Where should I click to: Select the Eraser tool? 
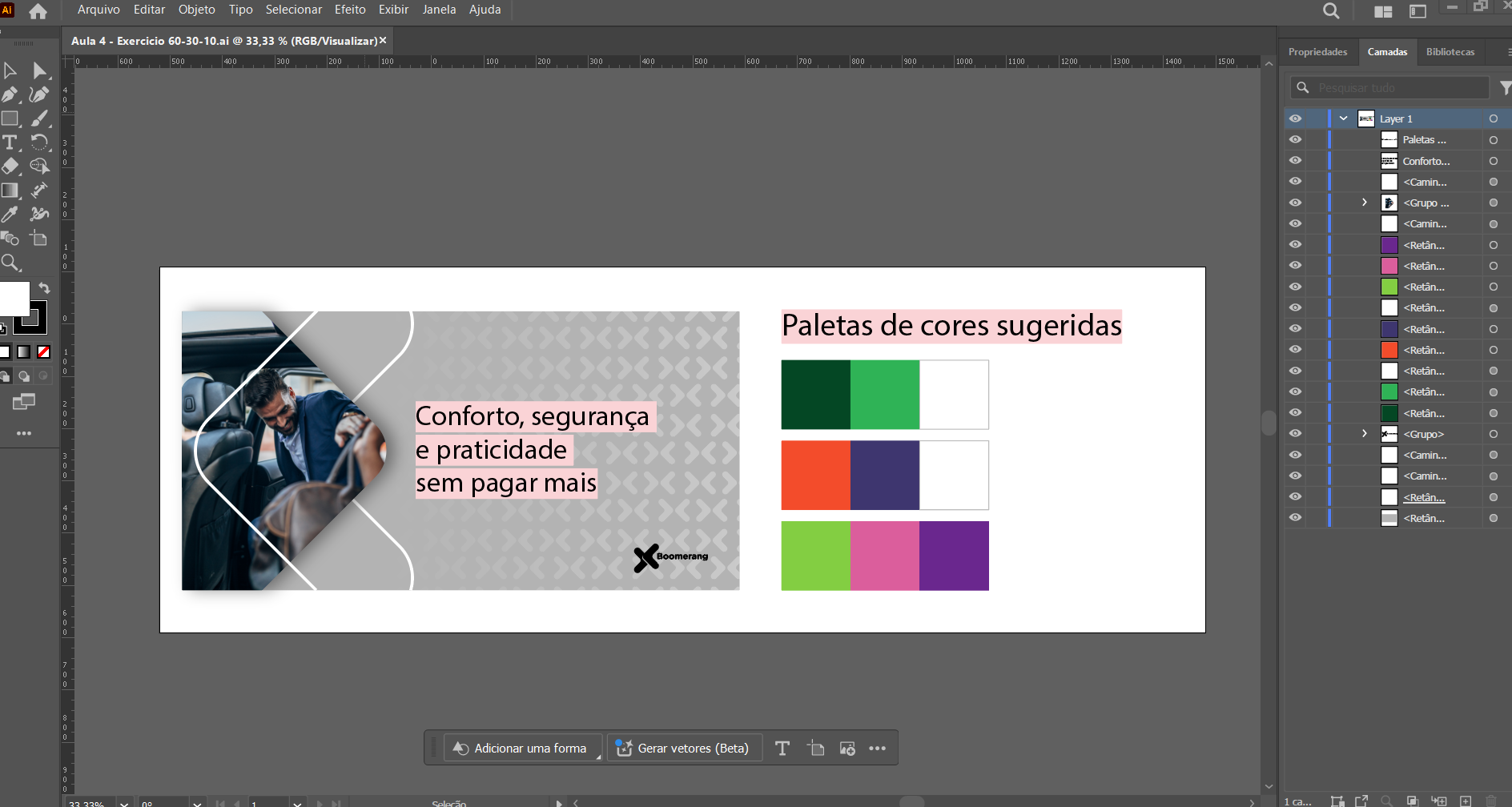[x=10, y=167]
